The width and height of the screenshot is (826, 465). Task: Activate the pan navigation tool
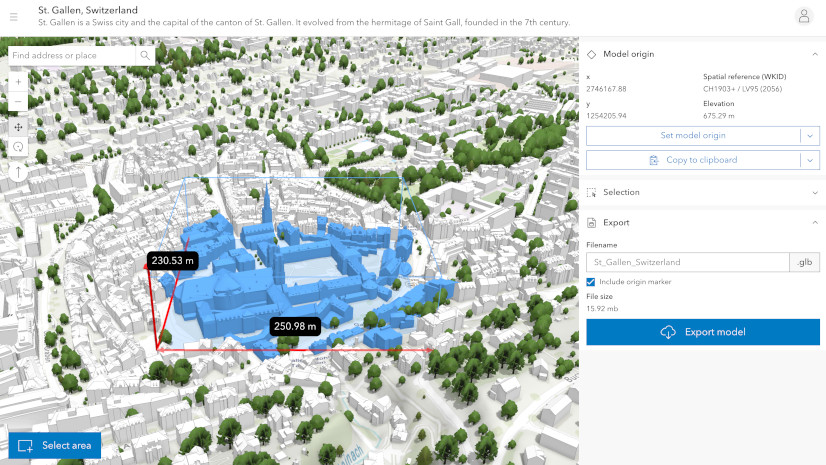coord(18,127)
